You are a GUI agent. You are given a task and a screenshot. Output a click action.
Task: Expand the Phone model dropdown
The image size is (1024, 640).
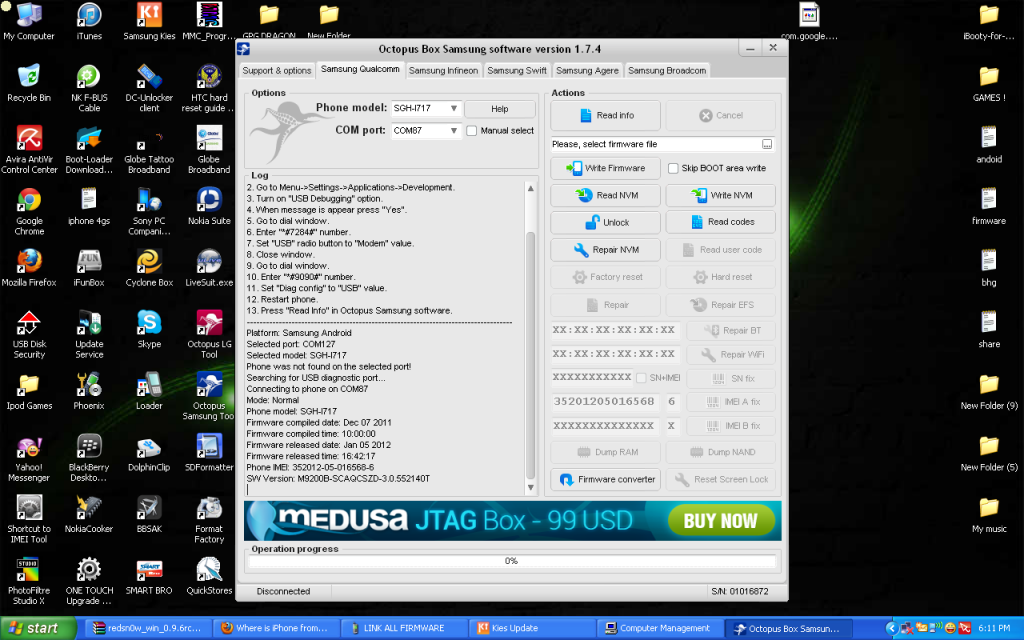(x=453, y=108)
